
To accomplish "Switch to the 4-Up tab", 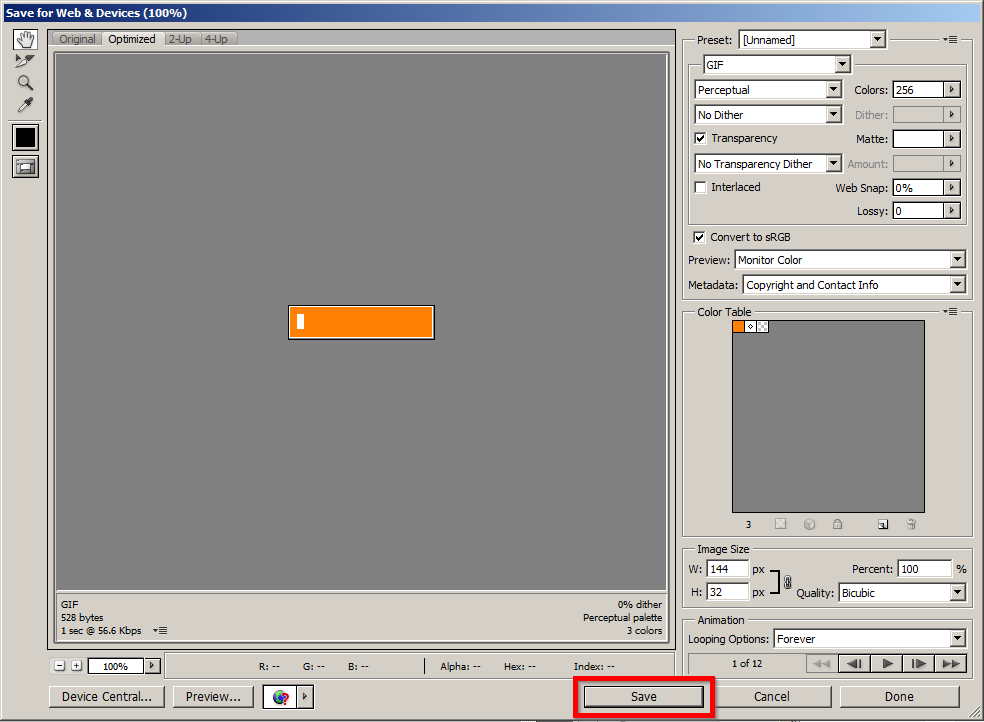I will (217, 39).
